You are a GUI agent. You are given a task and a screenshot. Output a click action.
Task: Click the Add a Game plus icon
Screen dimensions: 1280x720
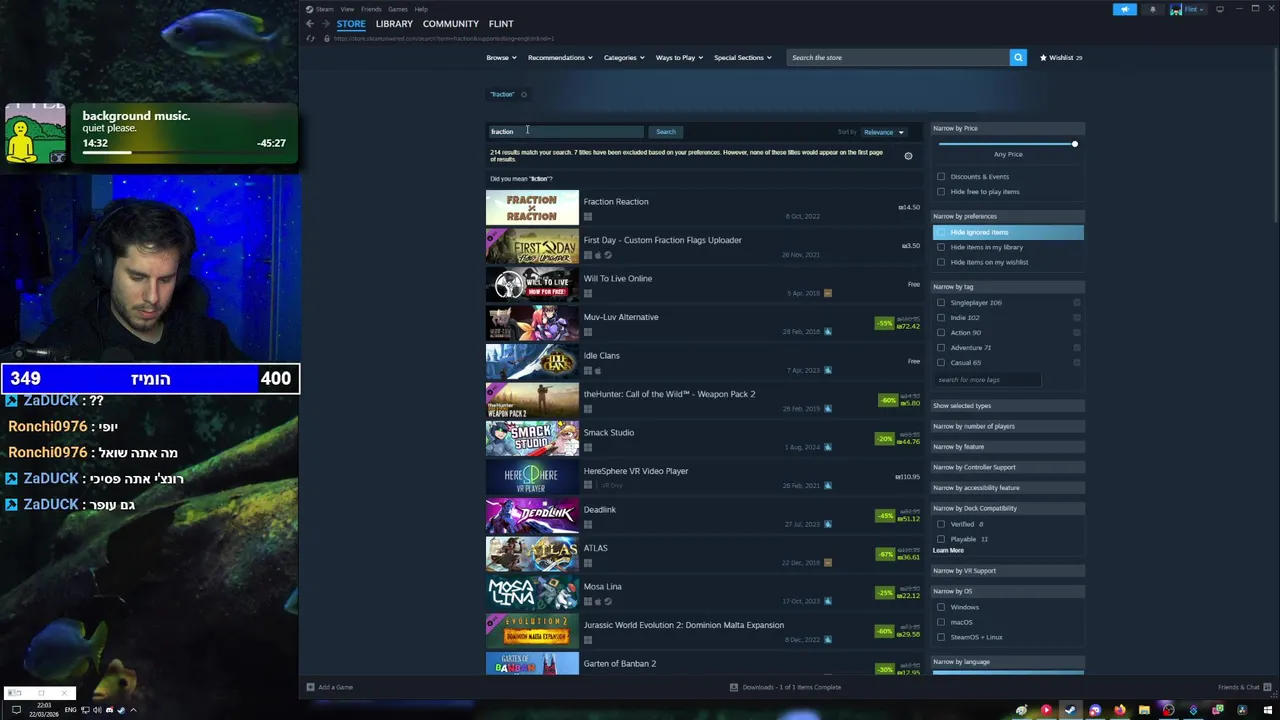[x=310, y=687]
